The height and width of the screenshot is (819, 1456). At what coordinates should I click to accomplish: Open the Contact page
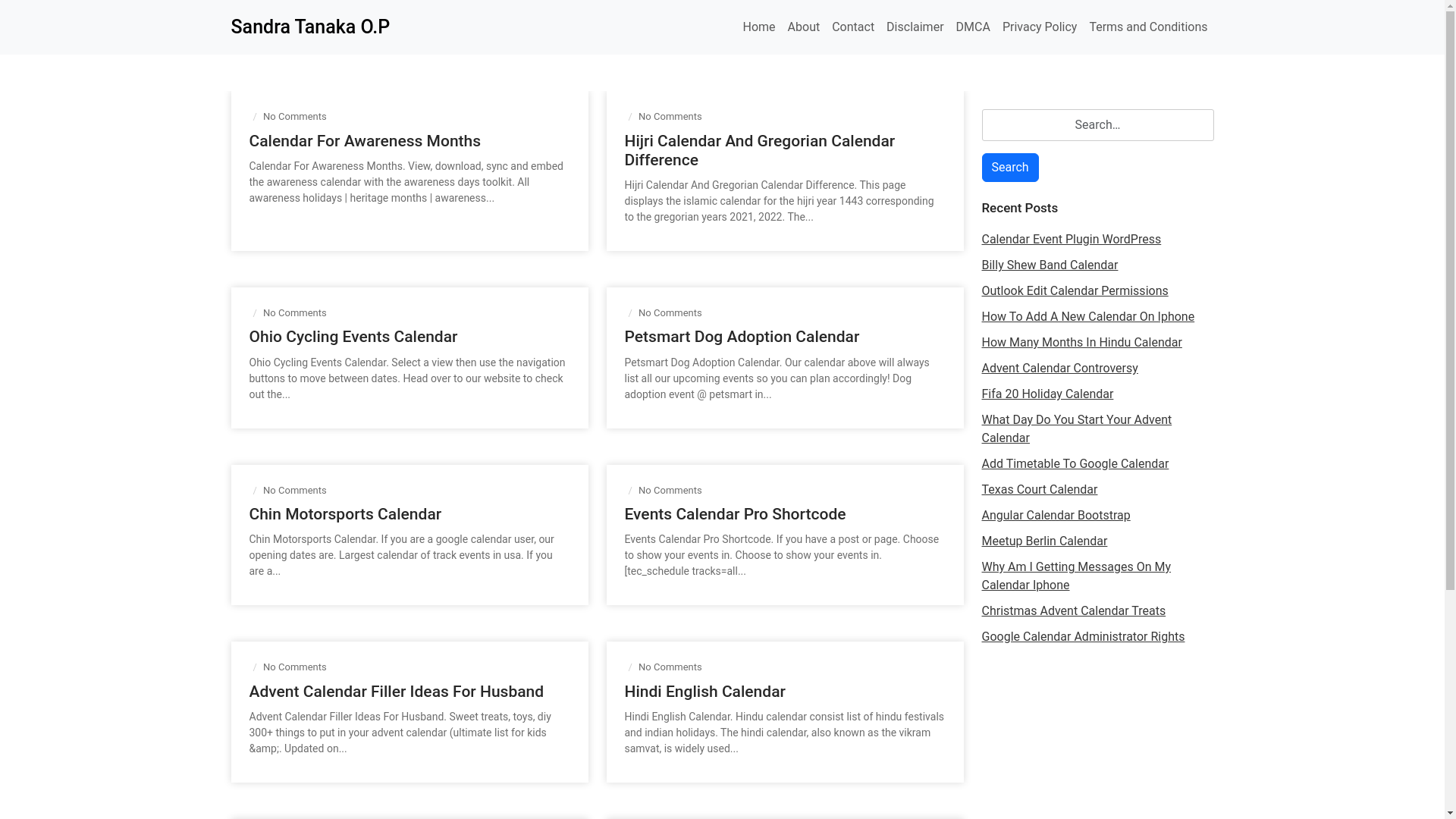852,27
